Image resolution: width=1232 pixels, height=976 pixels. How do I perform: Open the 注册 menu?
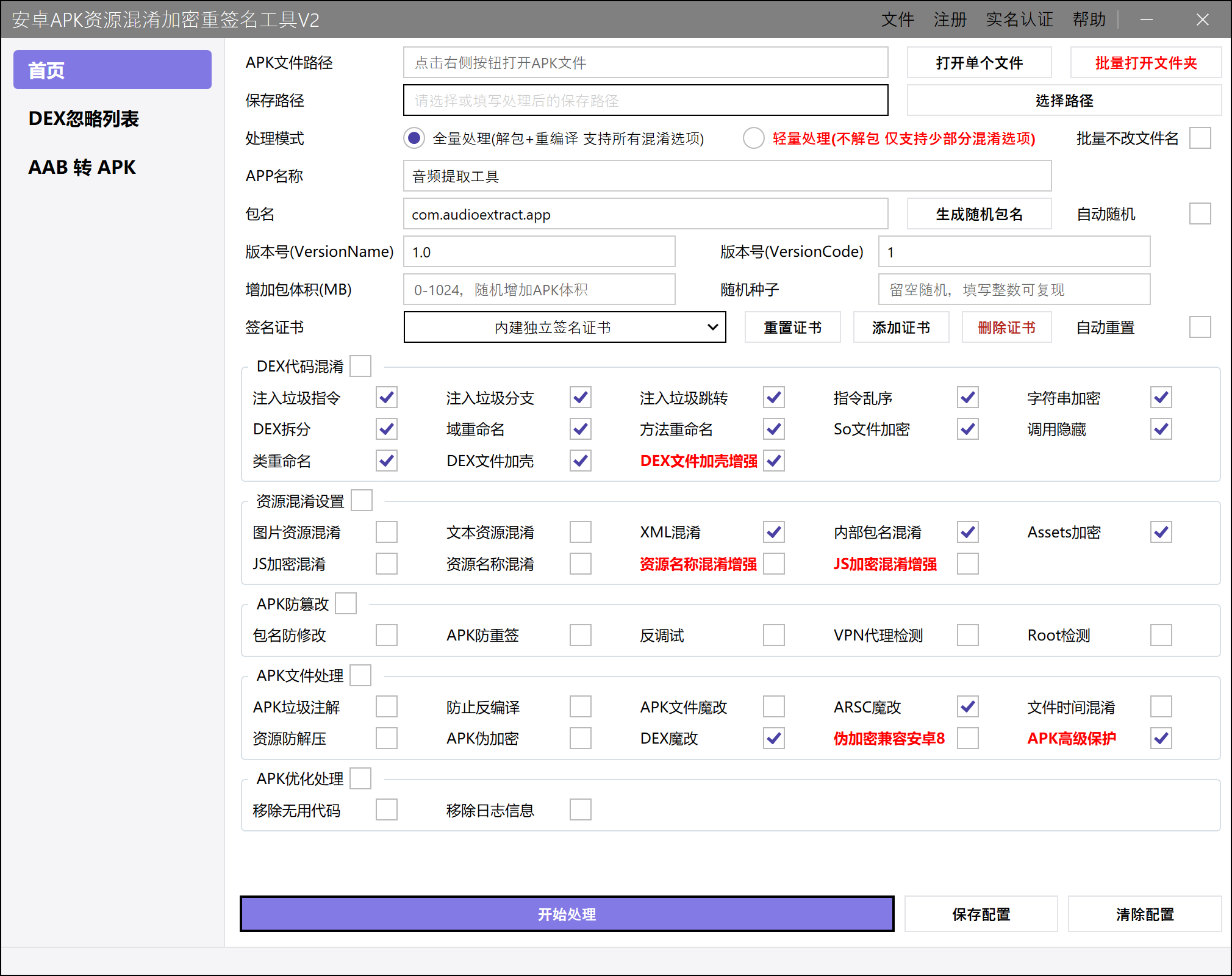pos(950,20)
